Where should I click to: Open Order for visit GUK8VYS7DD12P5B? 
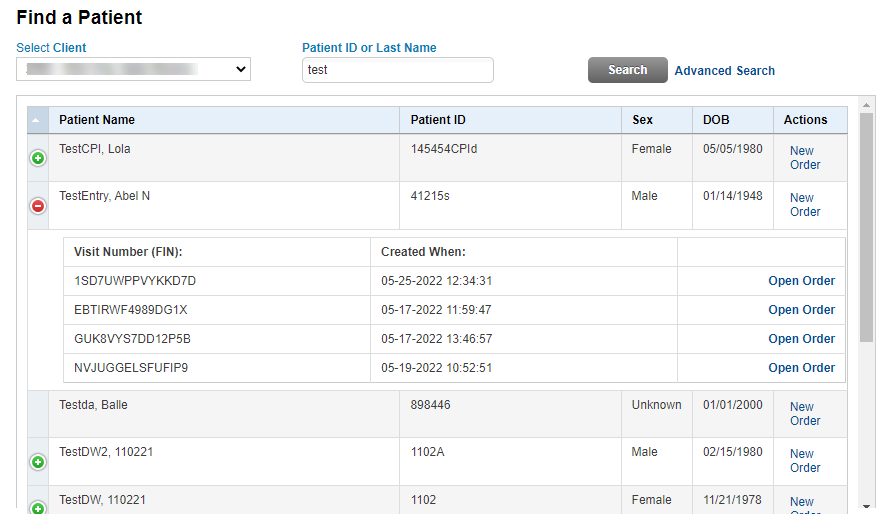click(x=801, y=339)
